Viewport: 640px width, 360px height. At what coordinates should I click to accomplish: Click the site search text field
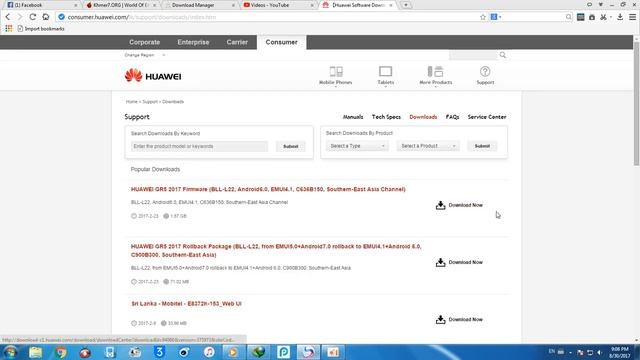(x=473, y=55)
